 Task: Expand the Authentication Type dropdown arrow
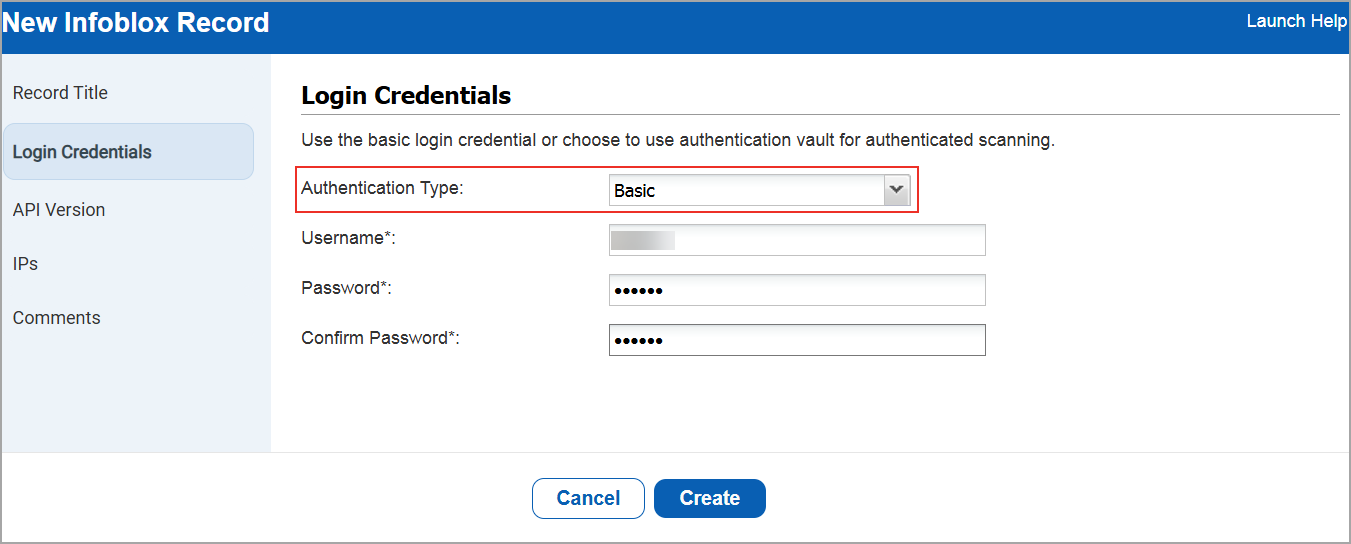[897, 190]
